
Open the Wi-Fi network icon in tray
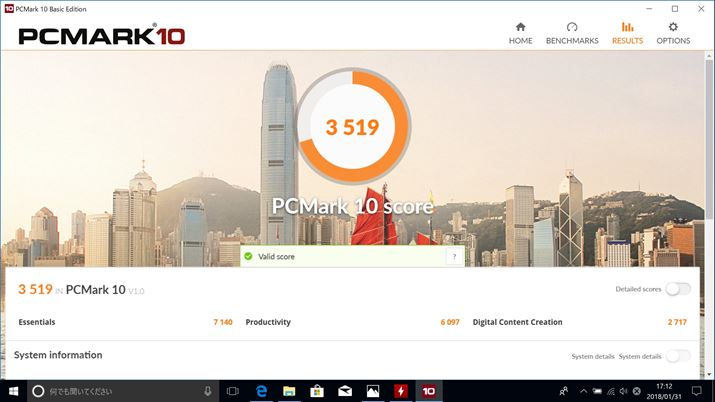(611, 391)
